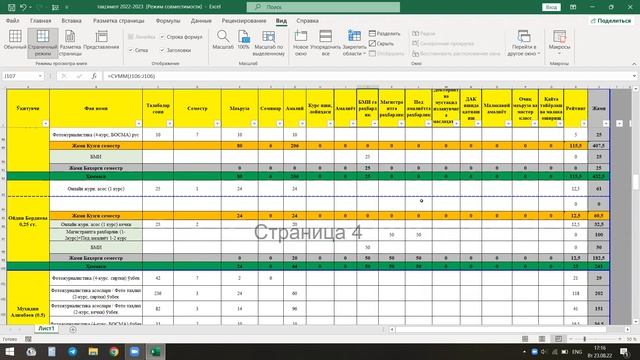
Task: Open Telegram from taskbar
Action: [72, 351]
